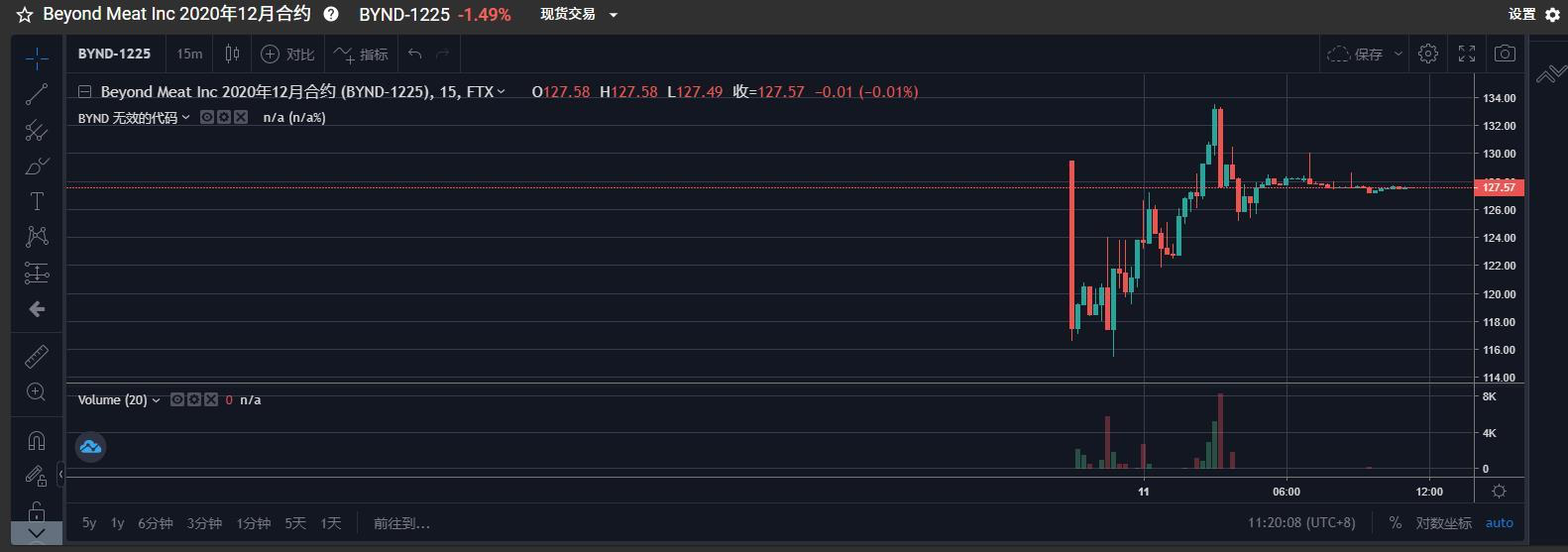This screenshot has width=1568, height=552.
Task: Hide the Volume indicator eye icon
Action: coord(176,399)
